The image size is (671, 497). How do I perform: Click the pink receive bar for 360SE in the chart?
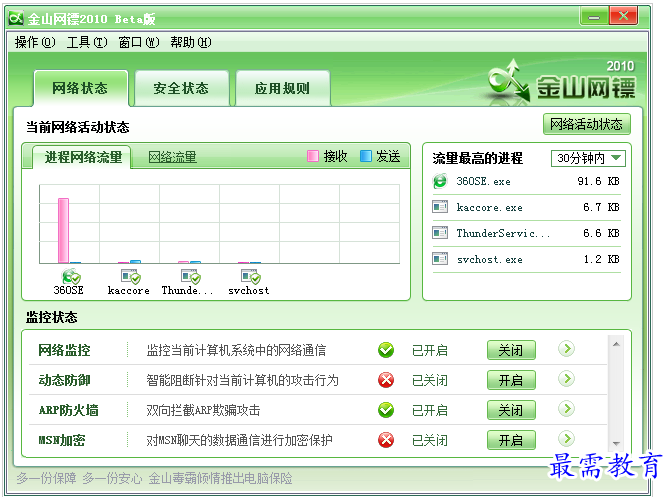click(x=63, y=230)
